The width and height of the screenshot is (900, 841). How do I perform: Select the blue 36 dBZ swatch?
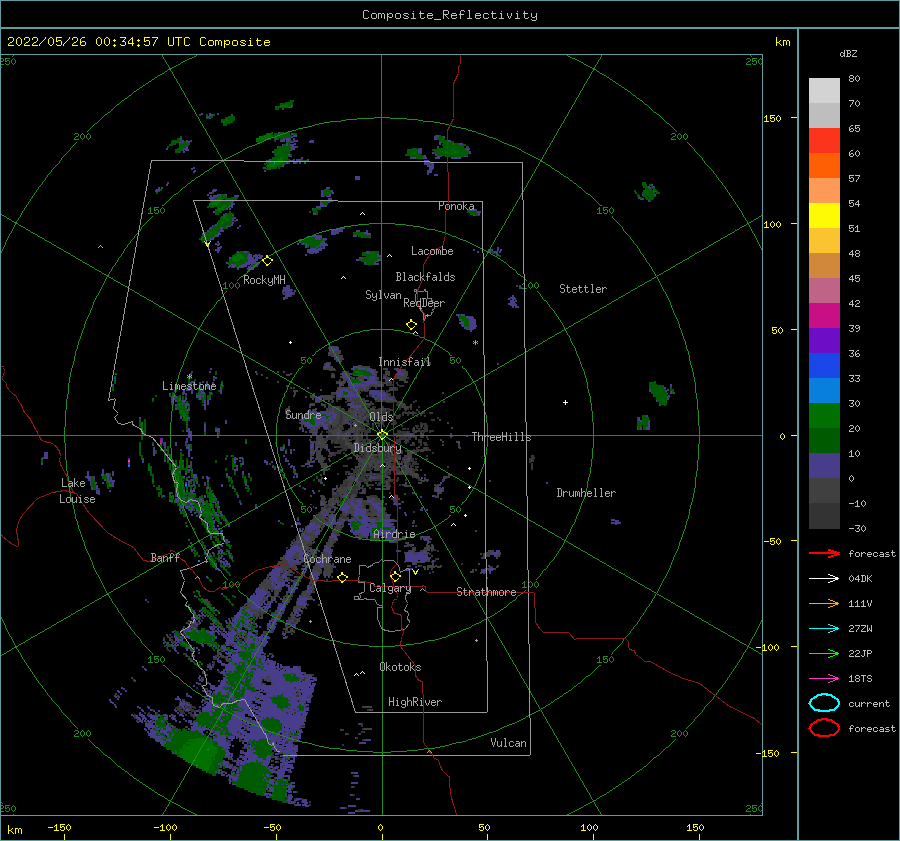(824, 366)
